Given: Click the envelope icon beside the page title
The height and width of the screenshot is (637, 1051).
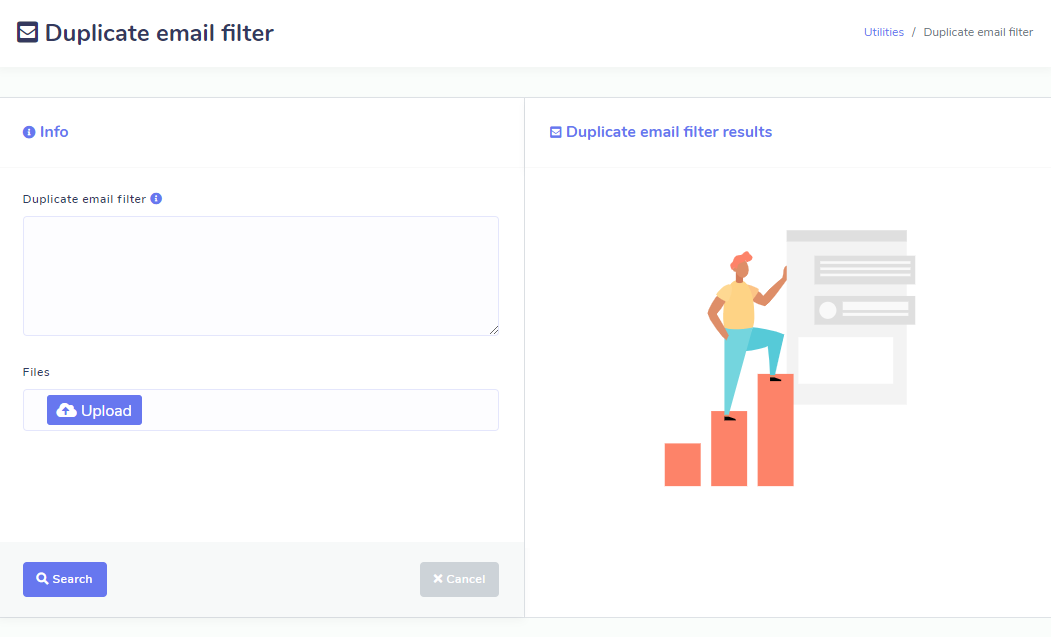Looking at the screenshot, I should (x=28, y=33).
